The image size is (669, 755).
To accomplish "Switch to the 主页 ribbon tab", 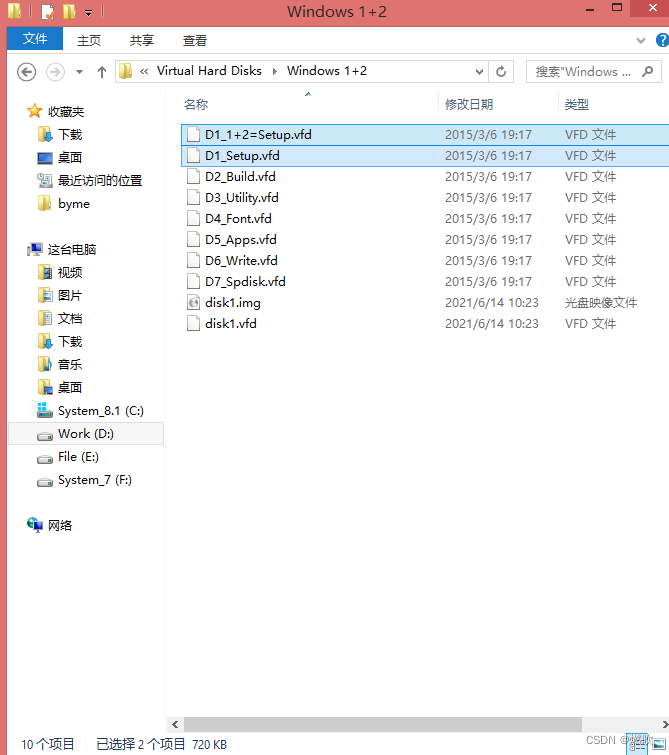I will 89,40.
